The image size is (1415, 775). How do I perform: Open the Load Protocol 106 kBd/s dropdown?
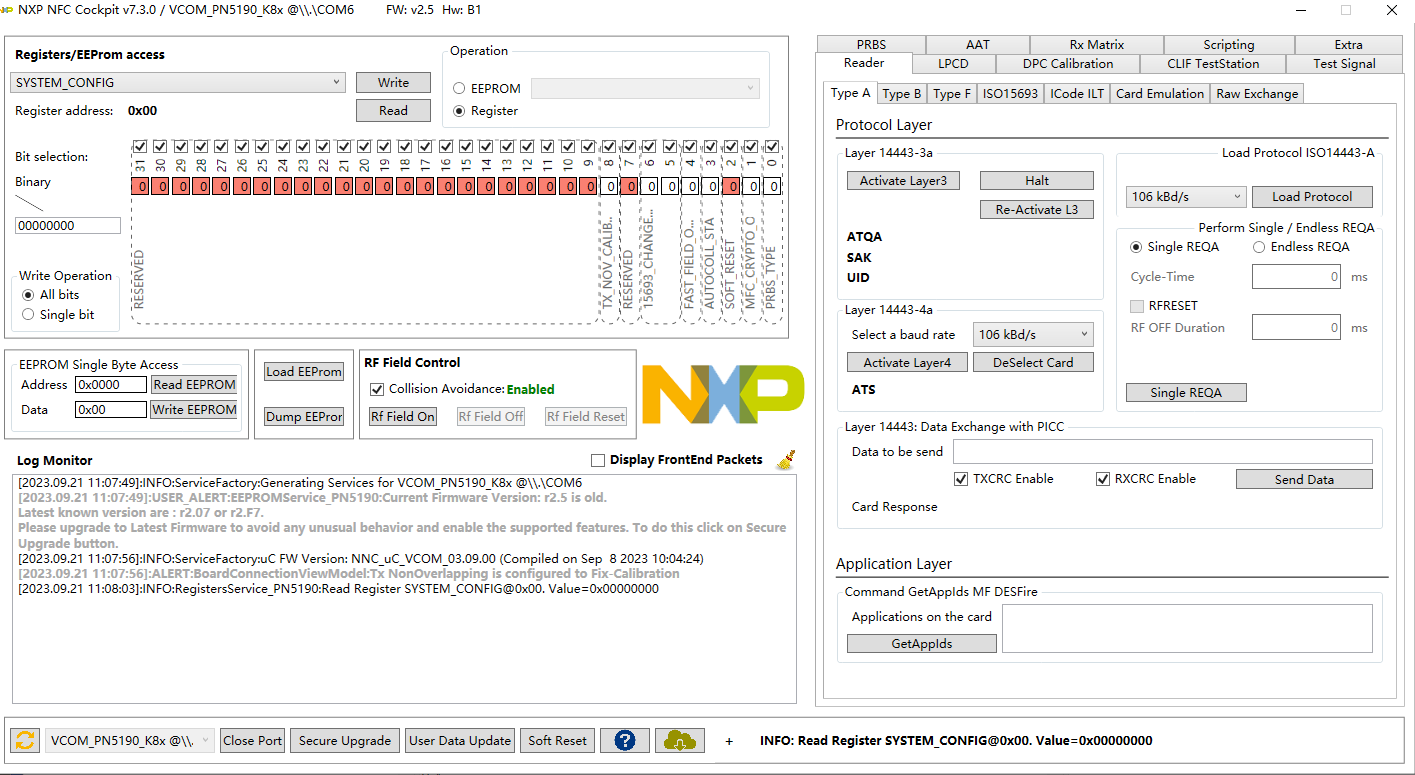click(1186, 197)
